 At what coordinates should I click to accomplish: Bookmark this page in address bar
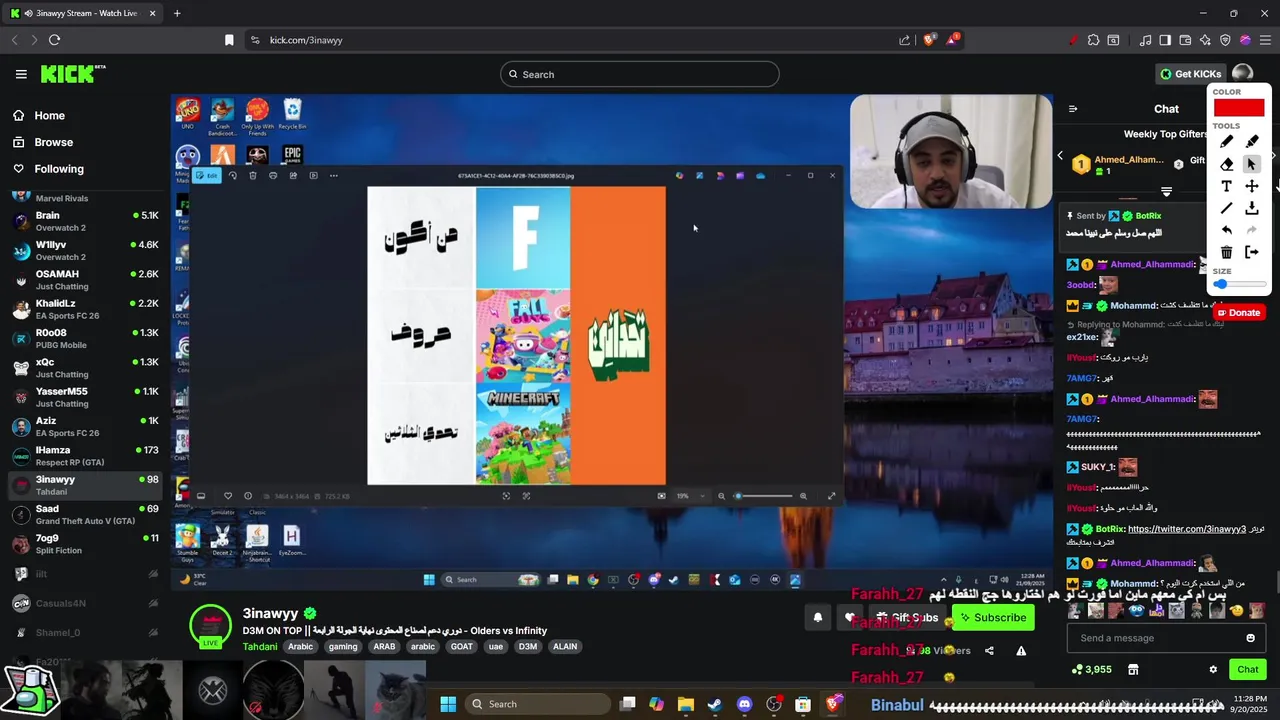pyautogui.click(x=229, y=40)
